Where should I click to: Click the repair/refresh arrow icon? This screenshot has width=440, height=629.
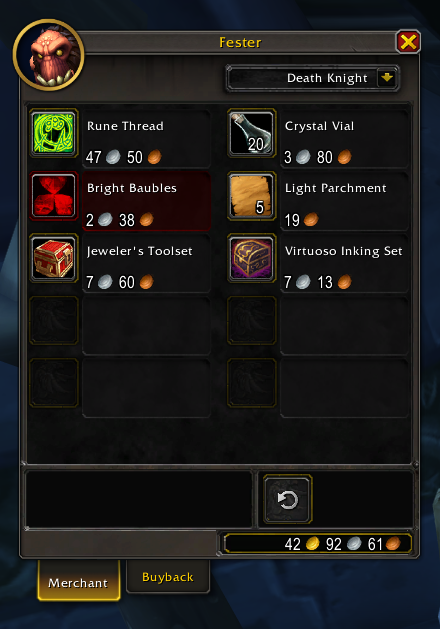288,499
